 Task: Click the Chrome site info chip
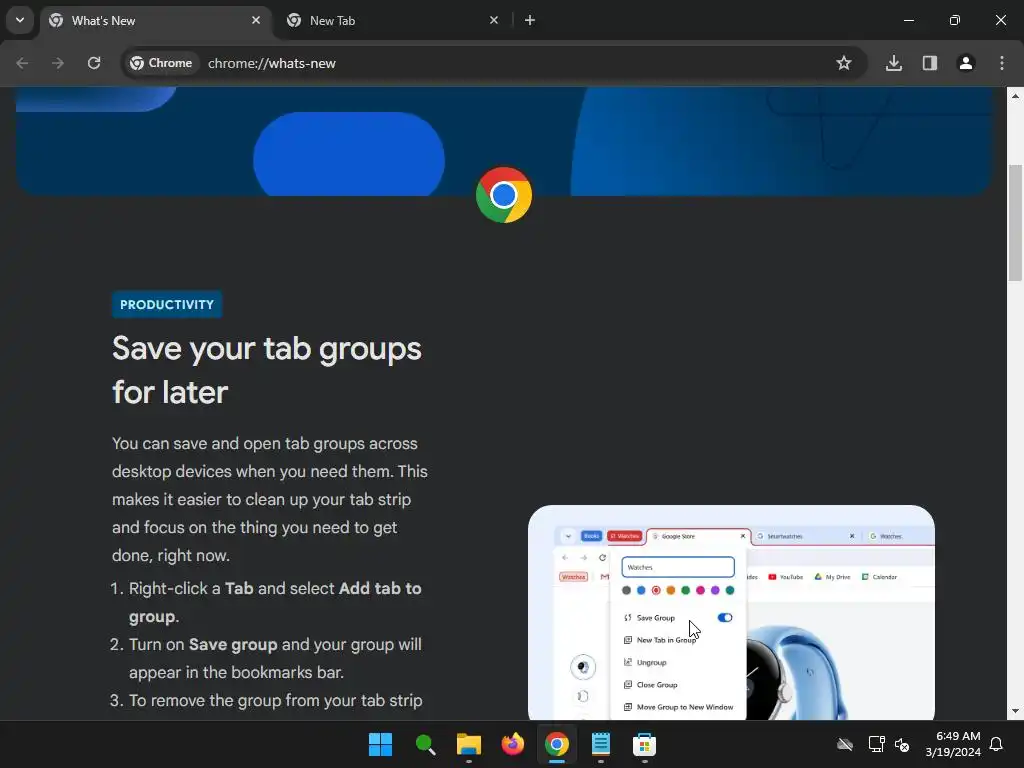(x=161, y=63)
